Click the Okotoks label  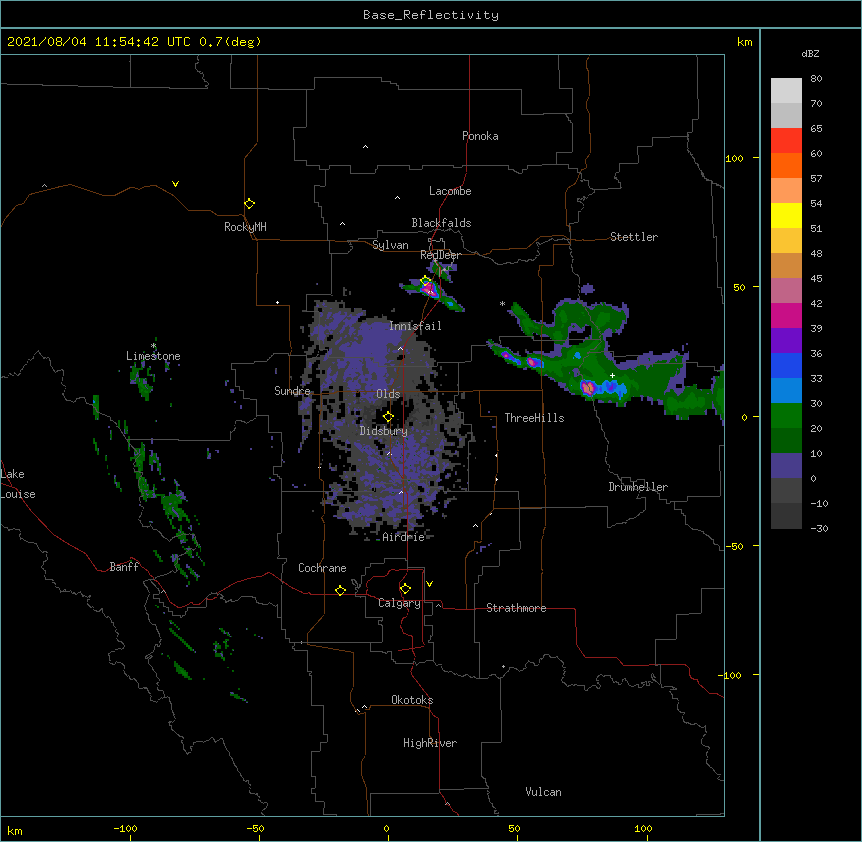412,700
